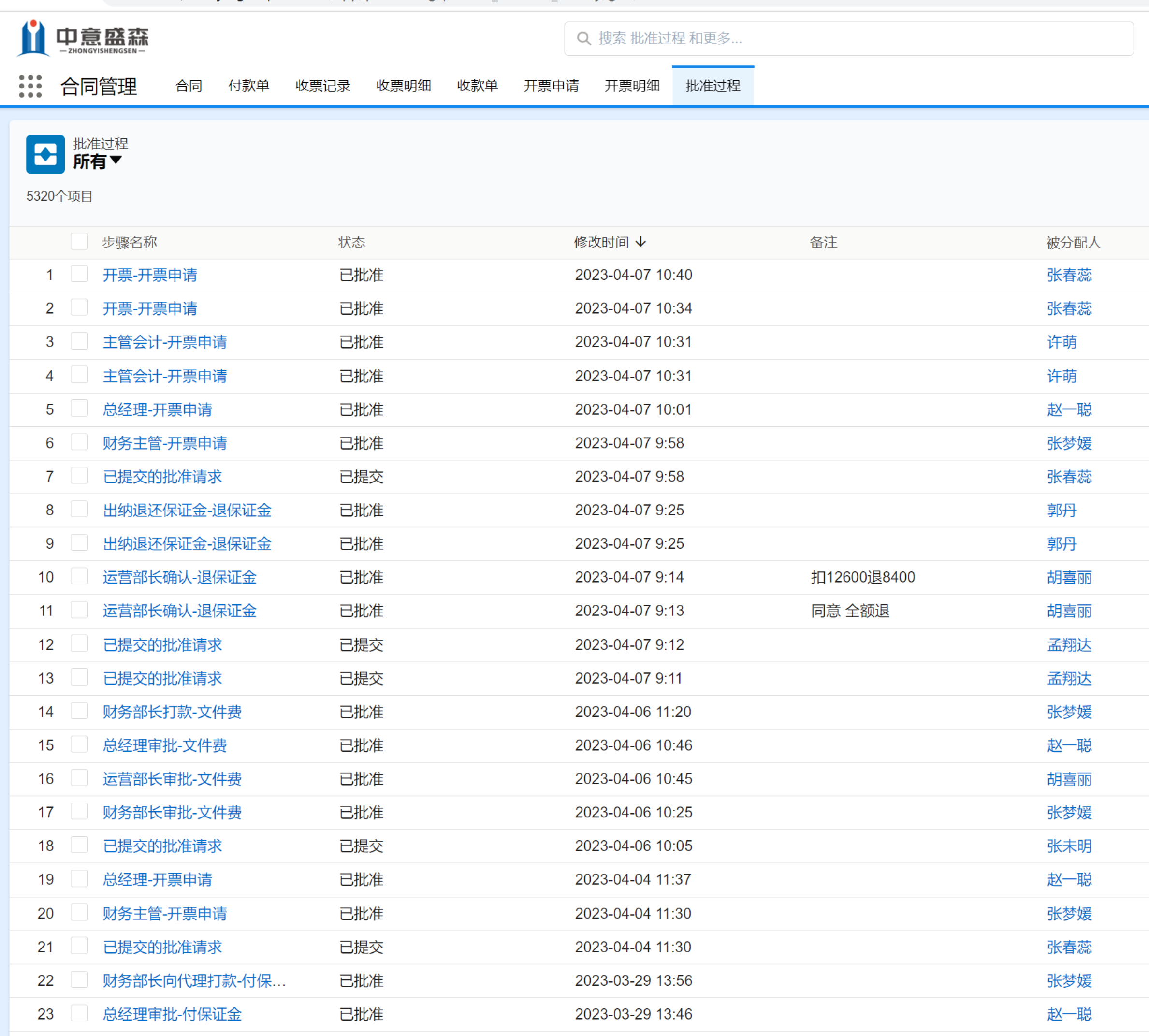Click the blue approval process object icon
The image size is (1149, 1036).
(45, 154)
